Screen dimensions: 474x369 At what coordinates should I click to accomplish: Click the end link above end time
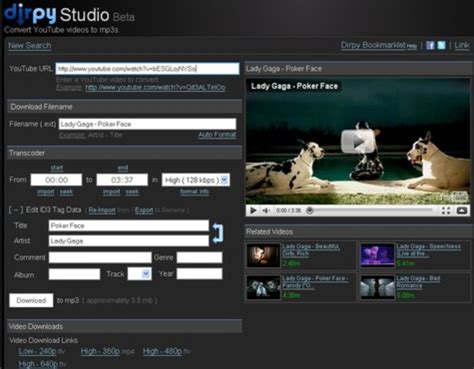click(123, 168)
